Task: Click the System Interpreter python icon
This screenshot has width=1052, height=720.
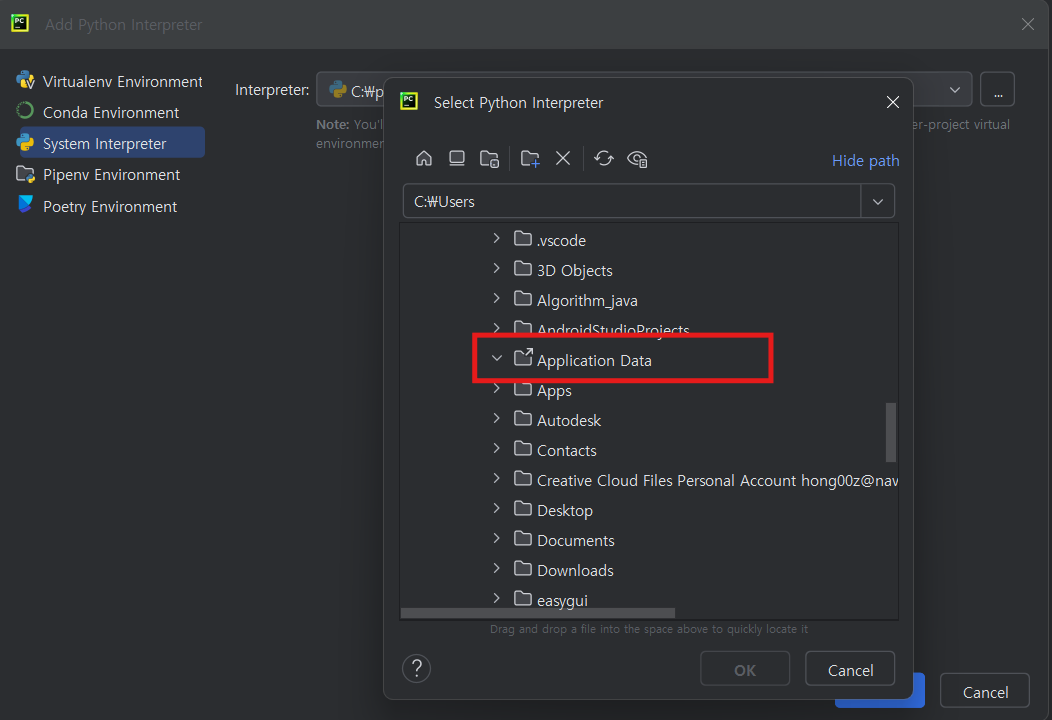Action: [x=25, y=143]
